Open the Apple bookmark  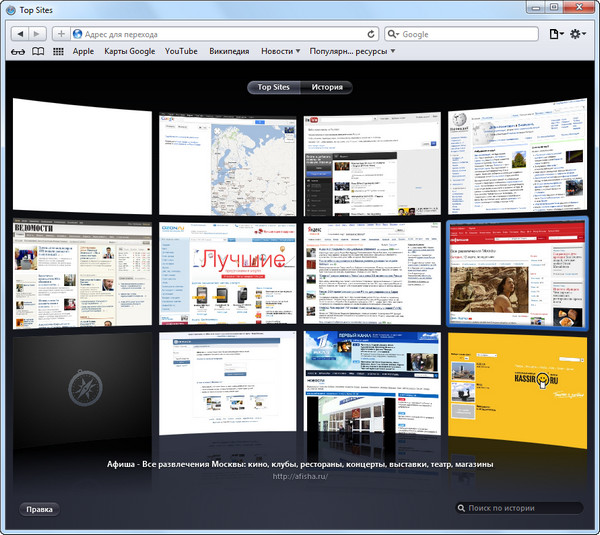(83, 51)
